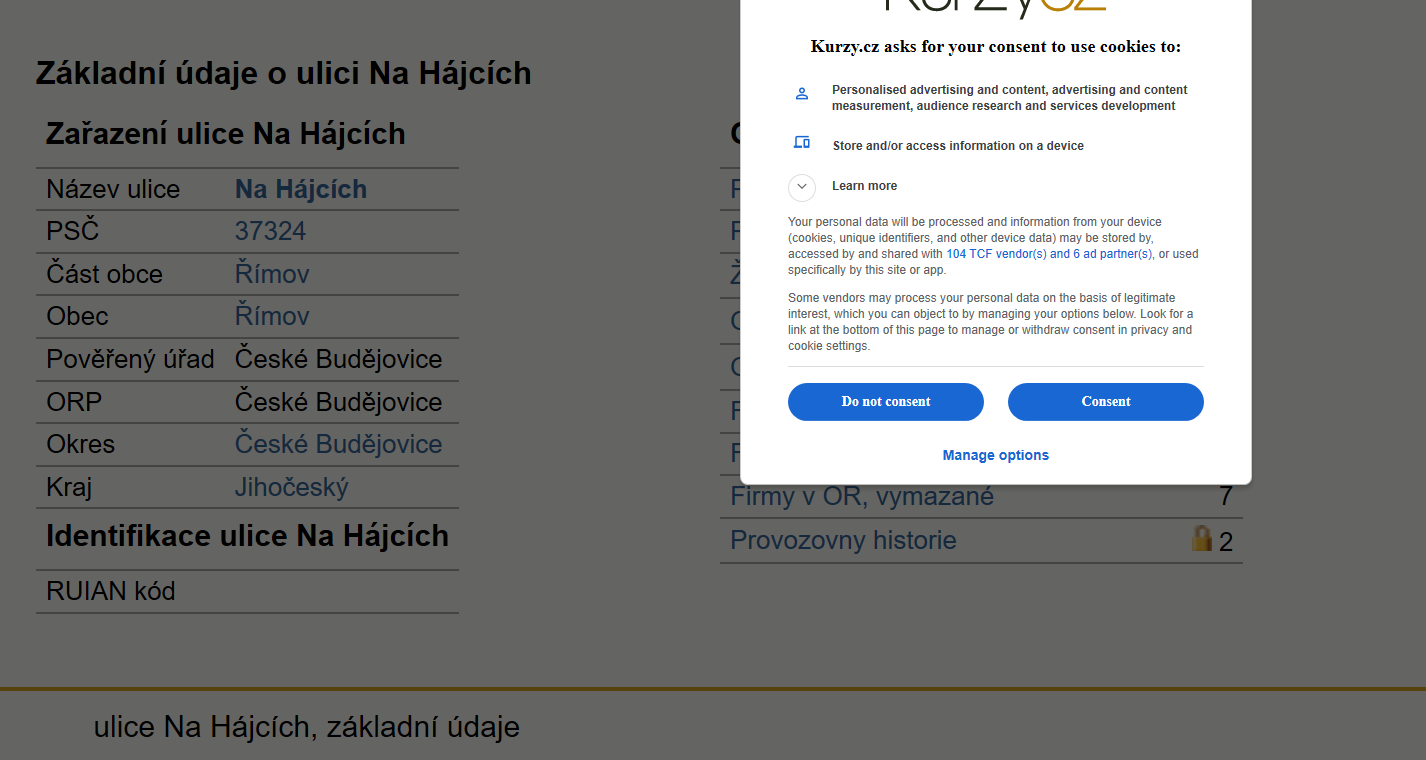Select the RUIAN kód label

coord(111,591)
